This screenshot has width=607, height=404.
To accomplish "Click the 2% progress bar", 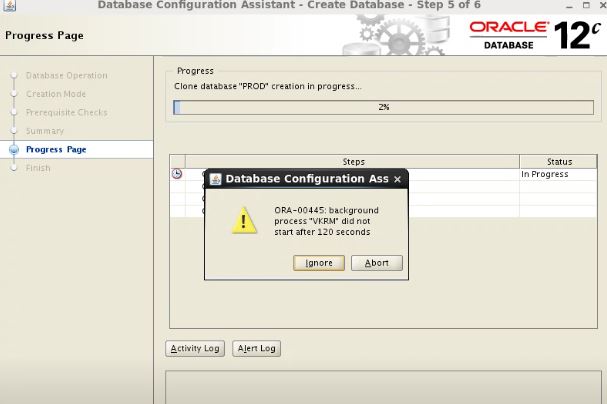I will tap(383, 107).
